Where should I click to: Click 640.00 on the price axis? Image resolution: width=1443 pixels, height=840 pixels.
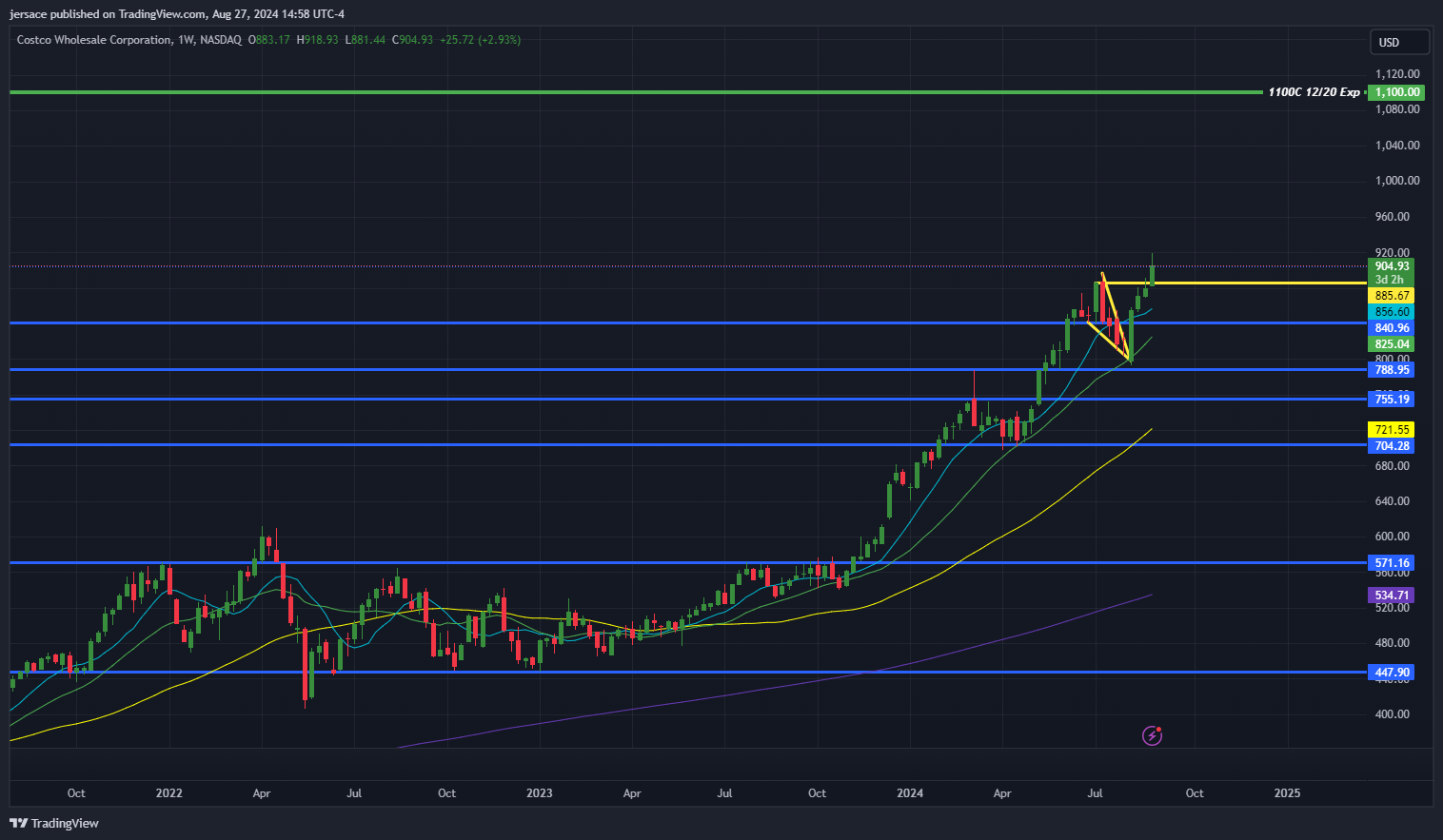point(1392,501)
